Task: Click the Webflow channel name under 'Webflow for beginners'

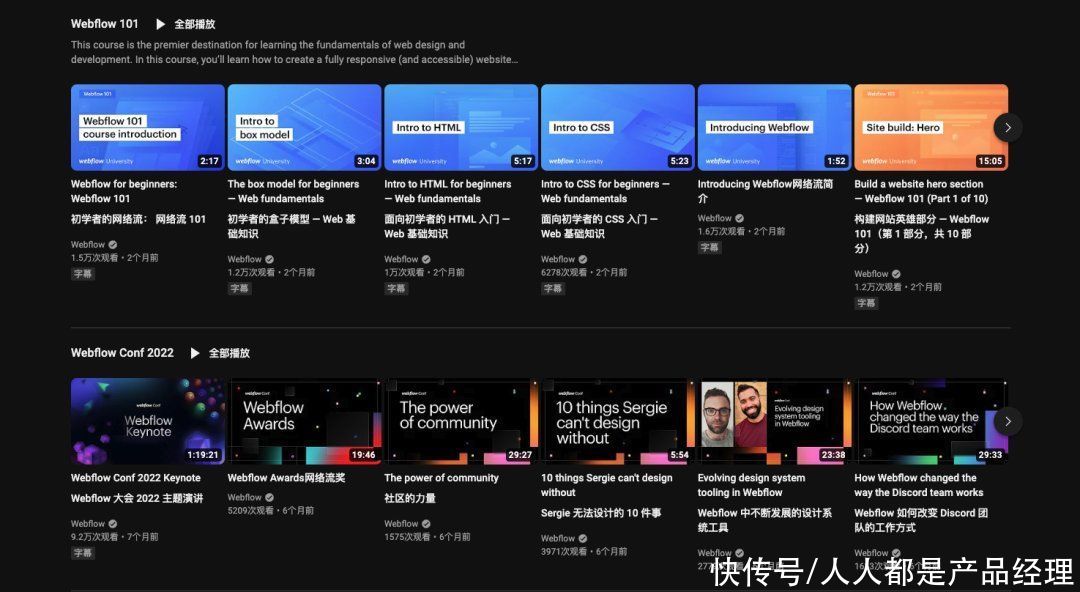Action: tap(88, 245)
